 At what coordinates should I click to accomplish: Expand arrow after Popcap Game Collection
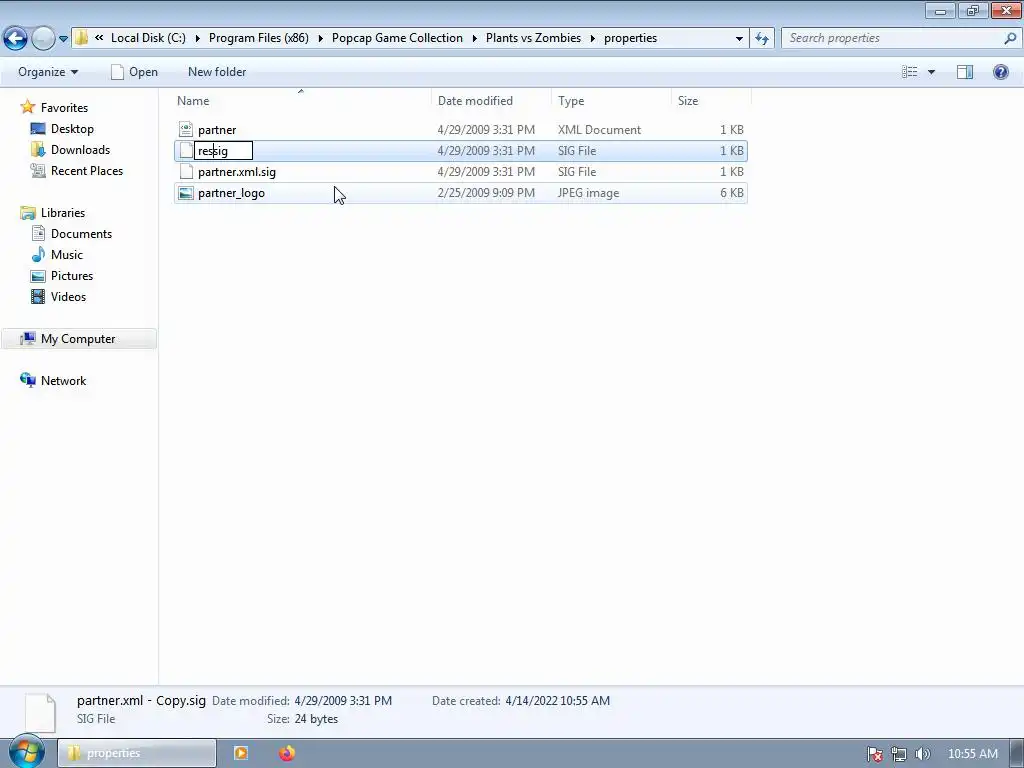click(x=474, y=38)
